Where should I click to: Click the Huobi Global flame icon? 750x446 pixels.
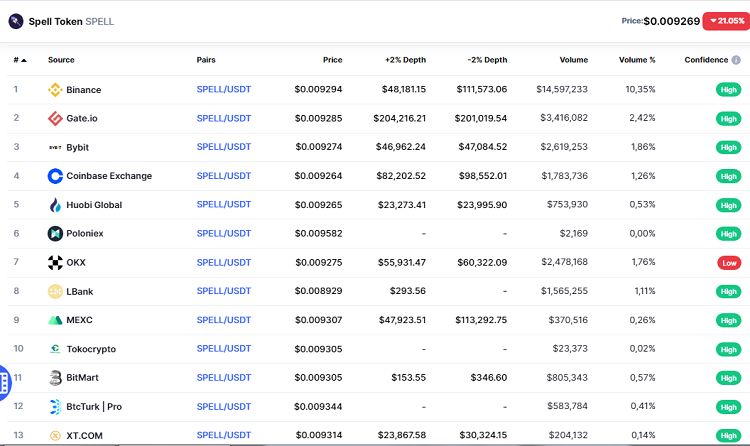tap(55, 205)
